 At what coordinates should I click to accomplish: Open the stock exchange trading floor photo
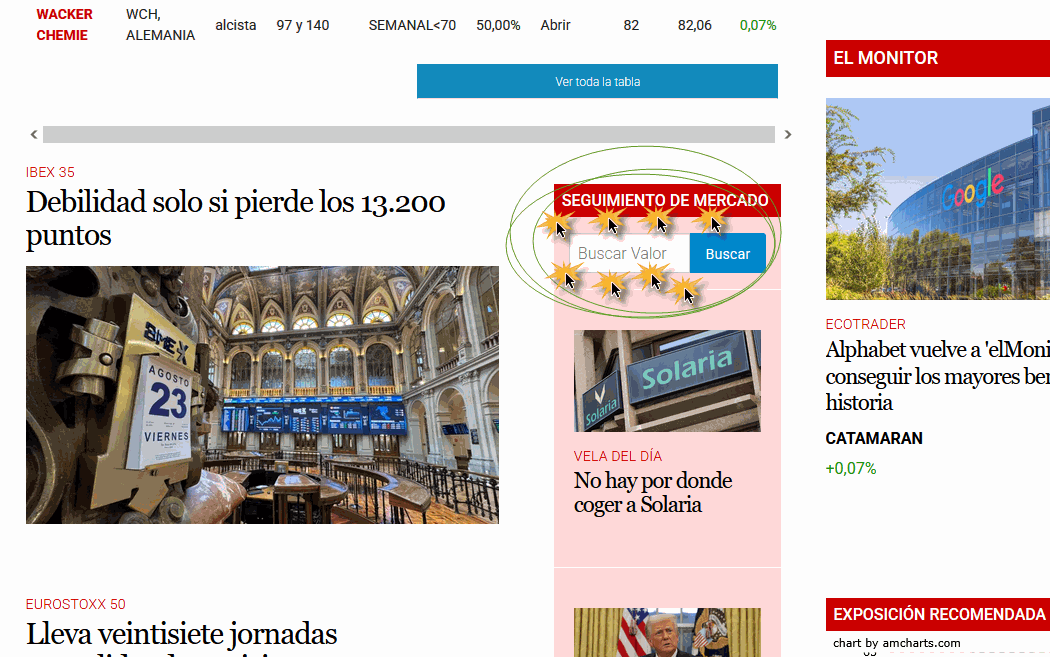click(x=262, y=395)
